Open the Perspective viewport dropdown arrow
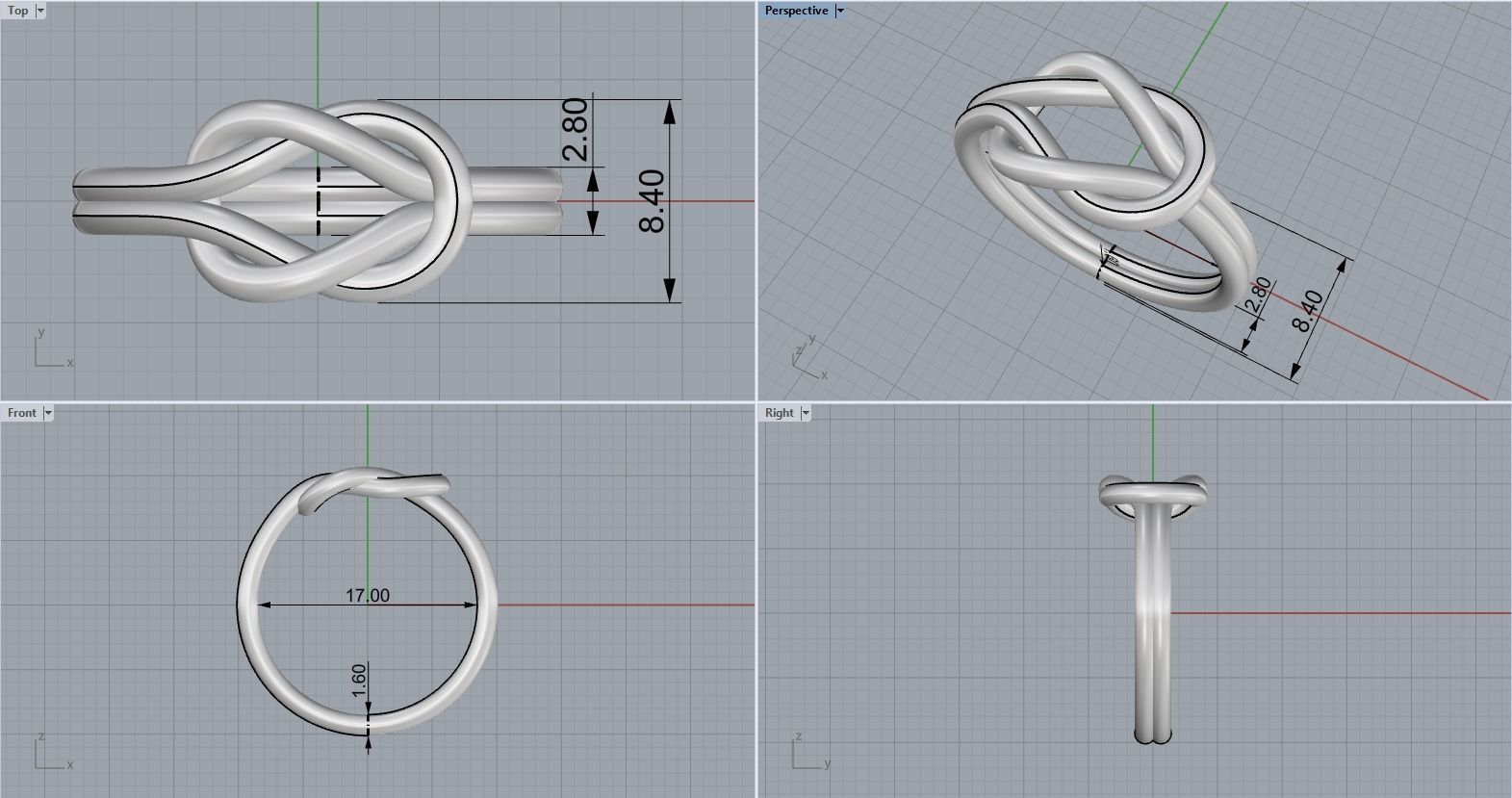Viewport: 1512px width, 798px height. click(839, 11)
